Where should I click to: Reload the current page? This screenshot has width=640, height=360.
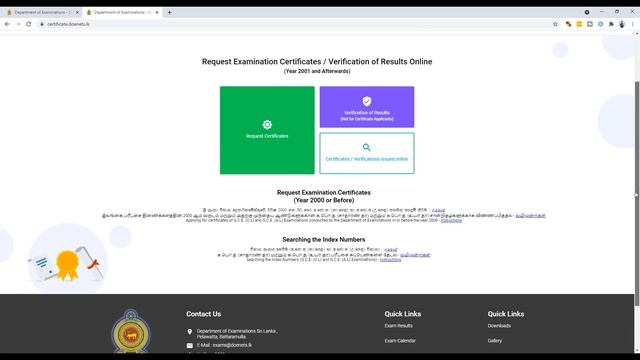(x=29, y=24)
